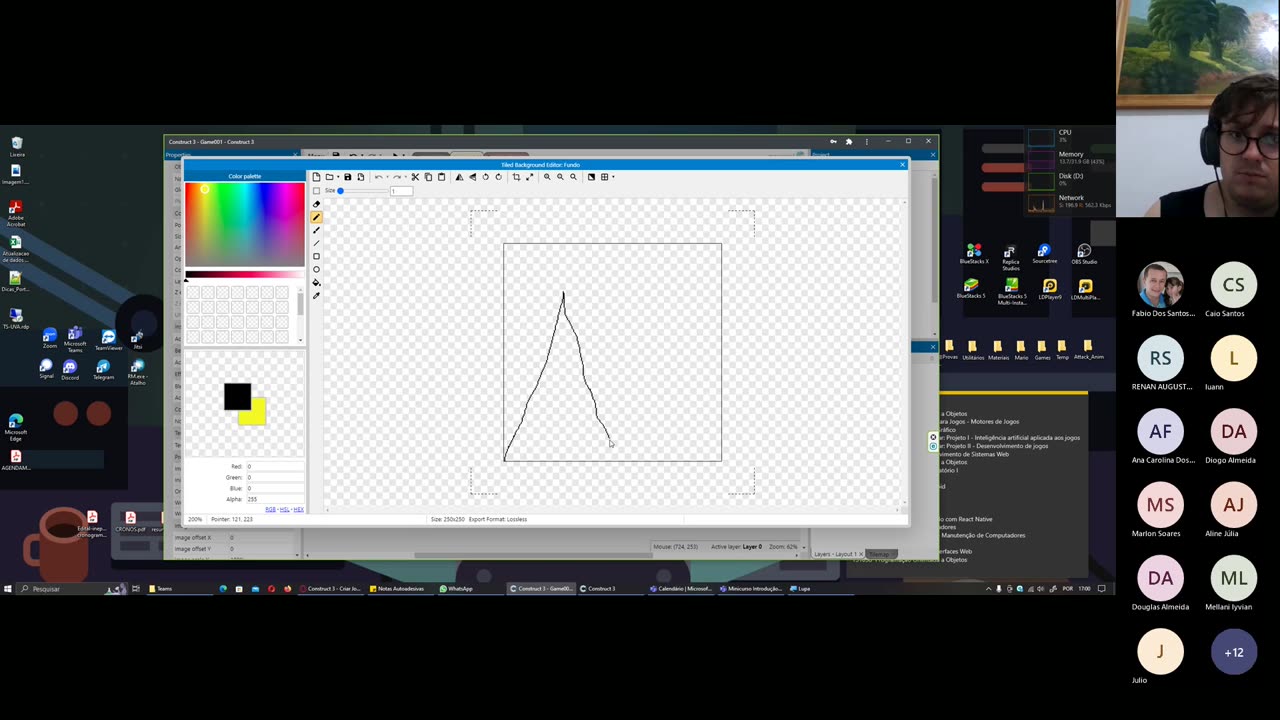The height and width of the screenshot is (720, 1280).
Task: Select the Pencil tool
Action: [316, 217]
